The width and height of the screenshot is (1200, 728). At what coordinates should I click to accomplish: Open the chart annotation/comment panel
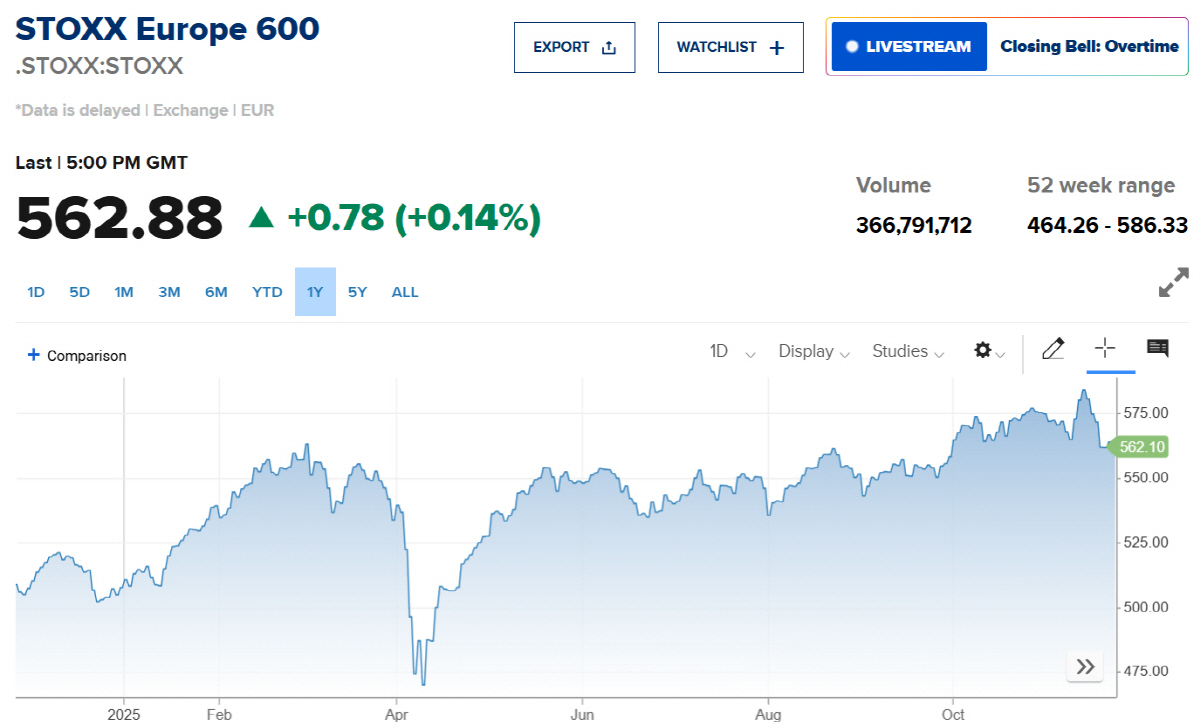pos(1157,349)
